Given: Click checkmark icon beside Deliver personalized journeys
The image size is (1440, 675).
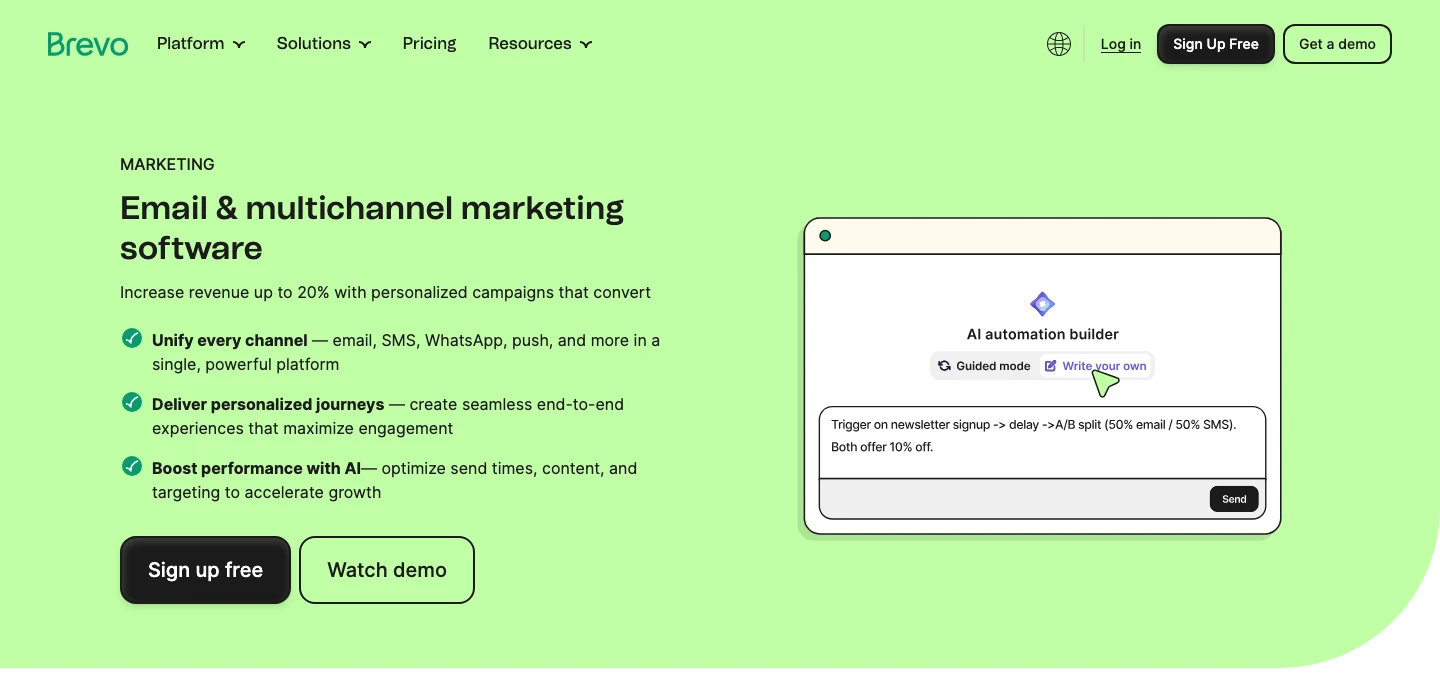Looking at the screenshot, I should [131, 403].
